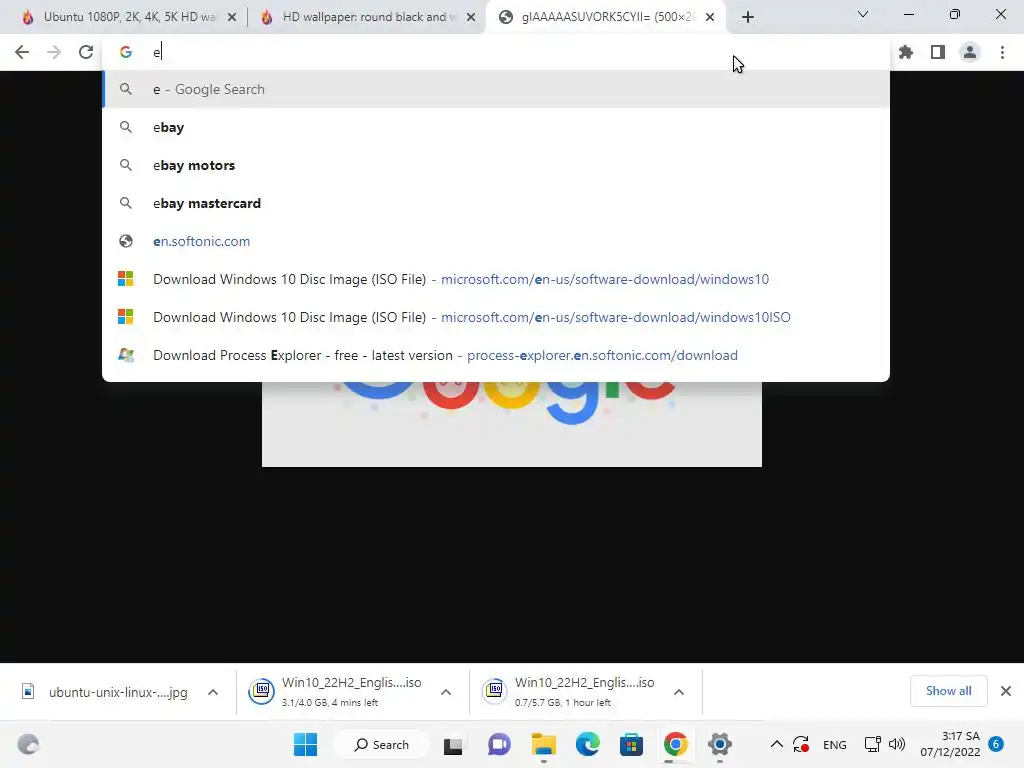Open the Extensions puzzle icon
Image resolution: width=1024 pixels, height=768 pixels.
(x=906, y=52)
